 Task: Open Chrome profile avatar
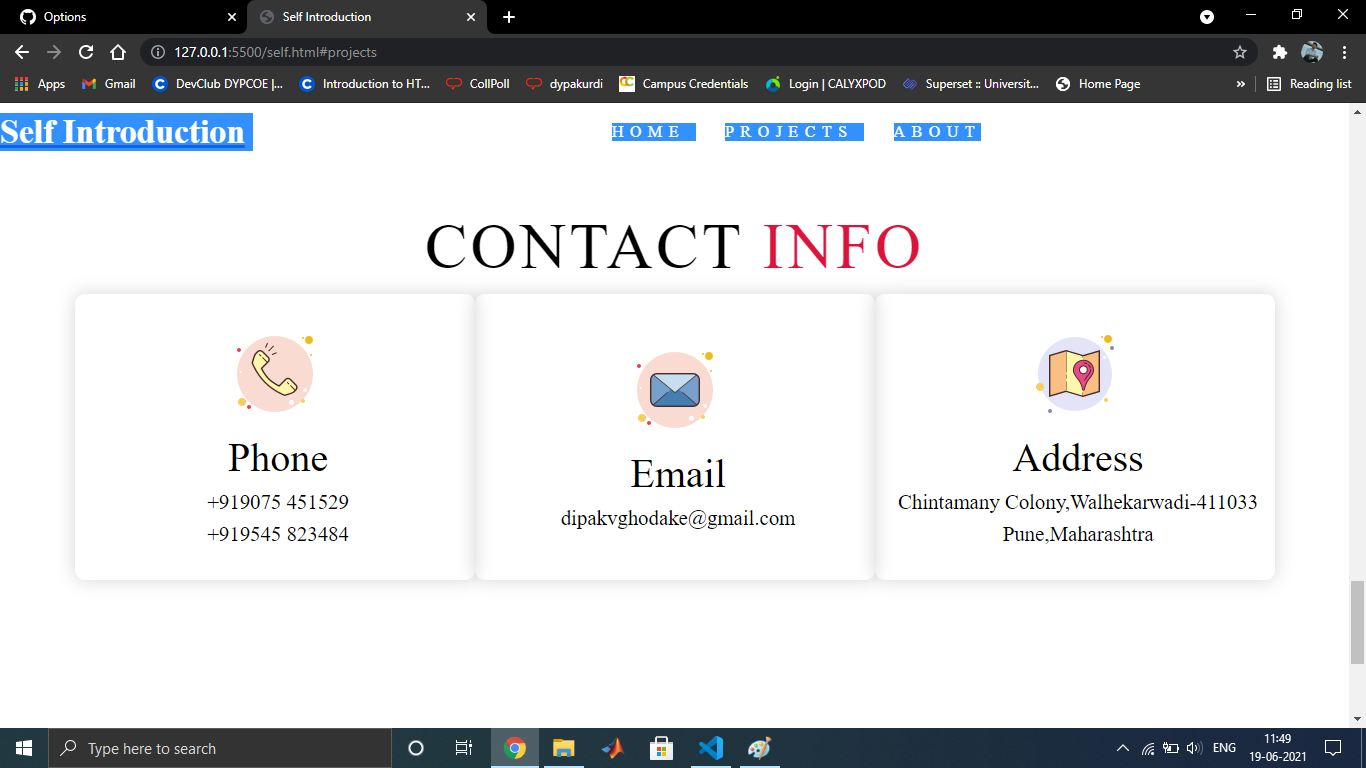tap(1312, 52)
